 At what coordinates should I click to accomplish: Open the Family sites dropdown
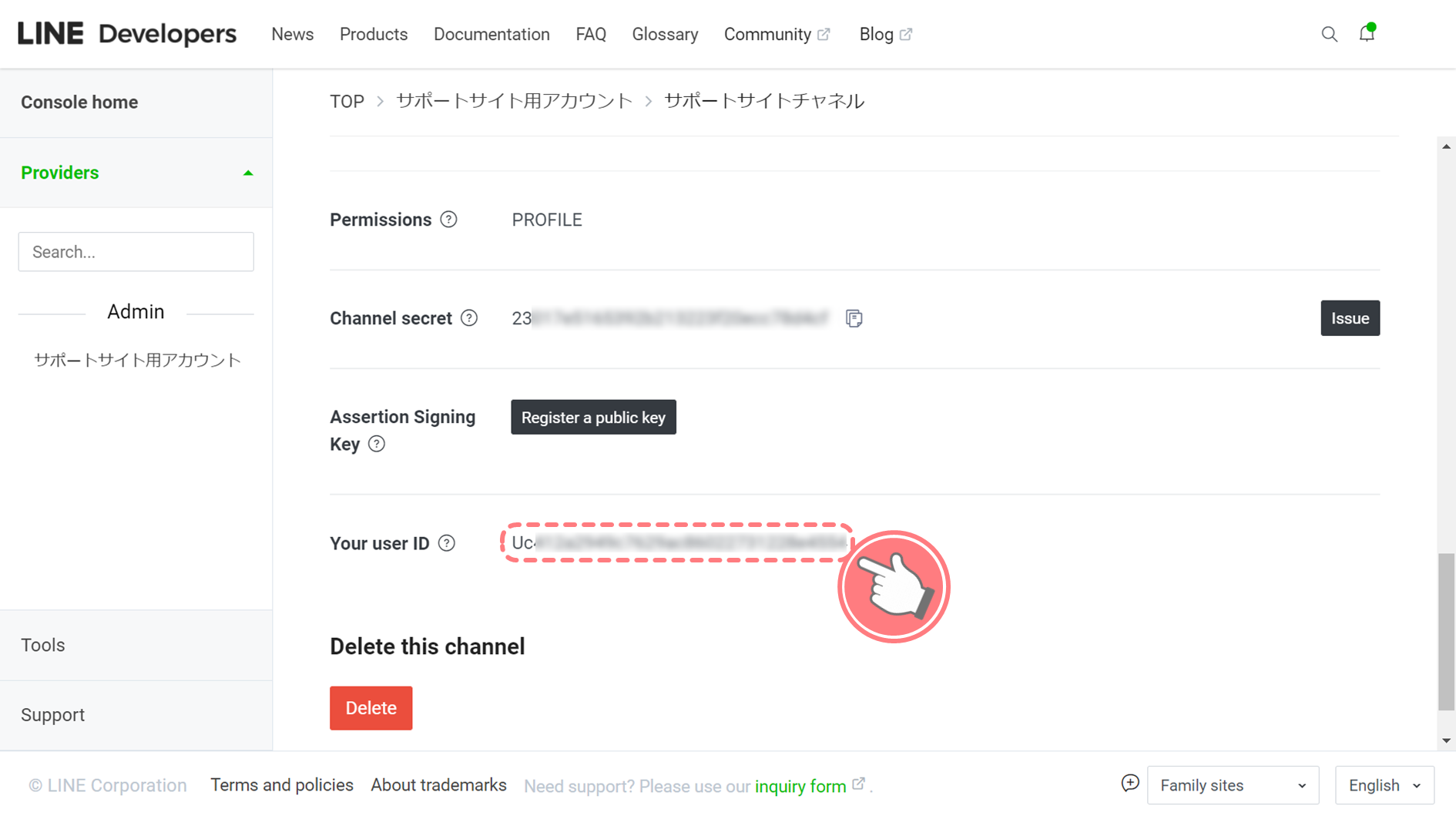(x=1233, y=785)
